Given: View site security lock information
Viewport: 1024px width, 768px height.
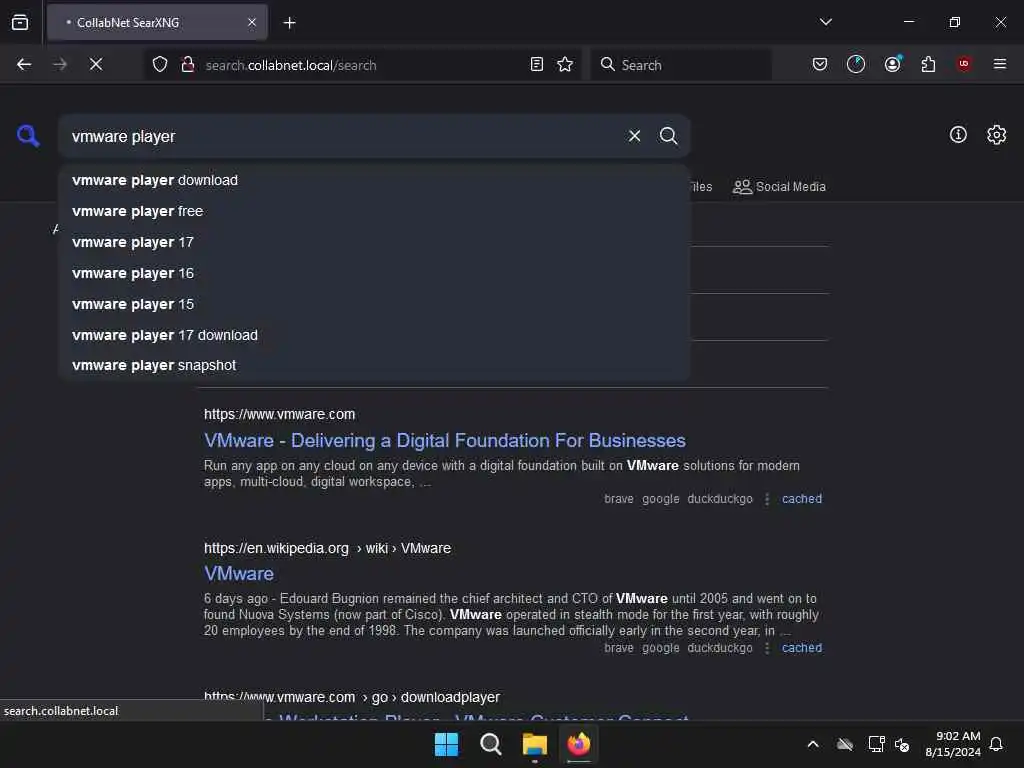Looking at the screenshot, I should 187,64.
